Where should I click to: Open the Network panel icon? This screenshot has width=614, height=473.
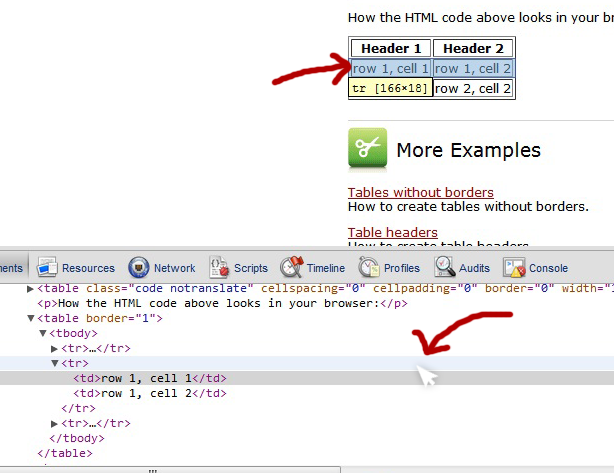click(139, 267)
